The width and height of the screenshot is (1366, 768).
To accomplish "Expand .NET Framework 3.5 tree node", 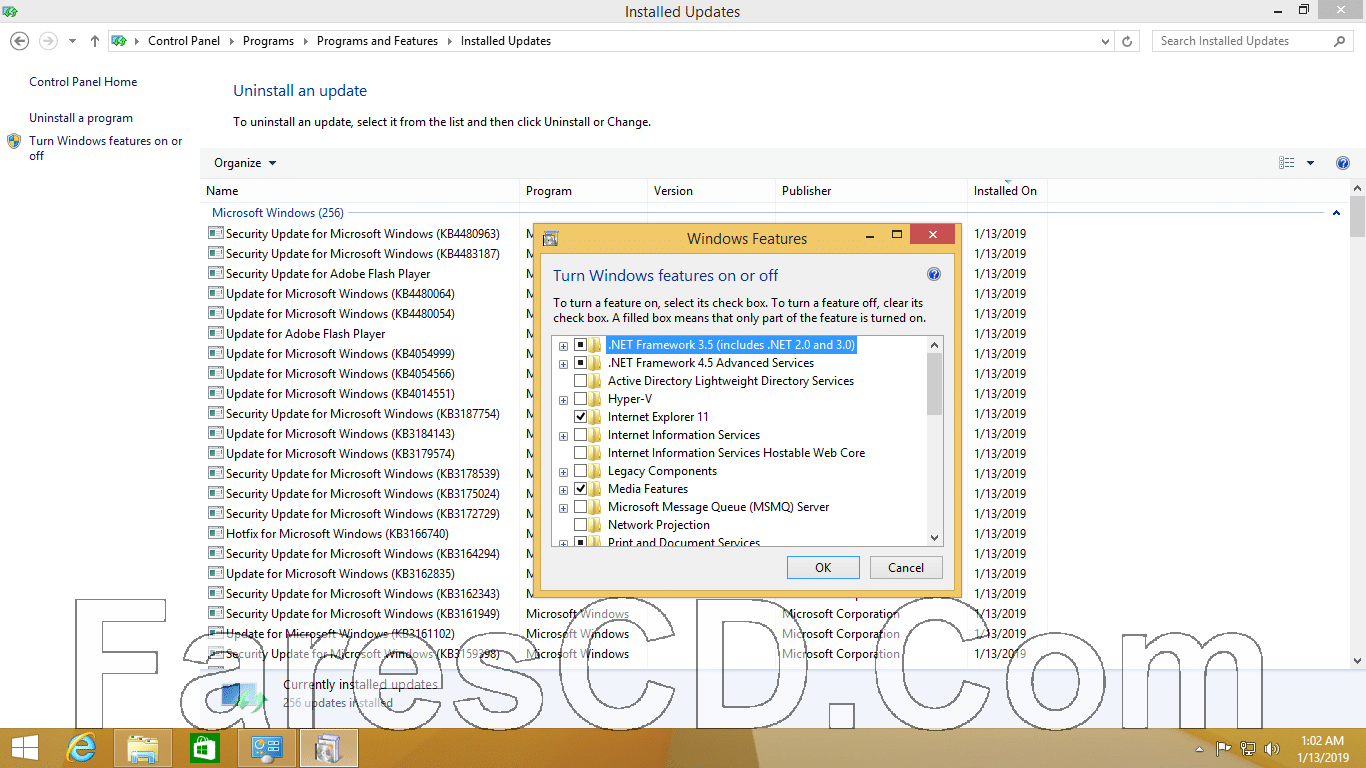I will (564, 346).
